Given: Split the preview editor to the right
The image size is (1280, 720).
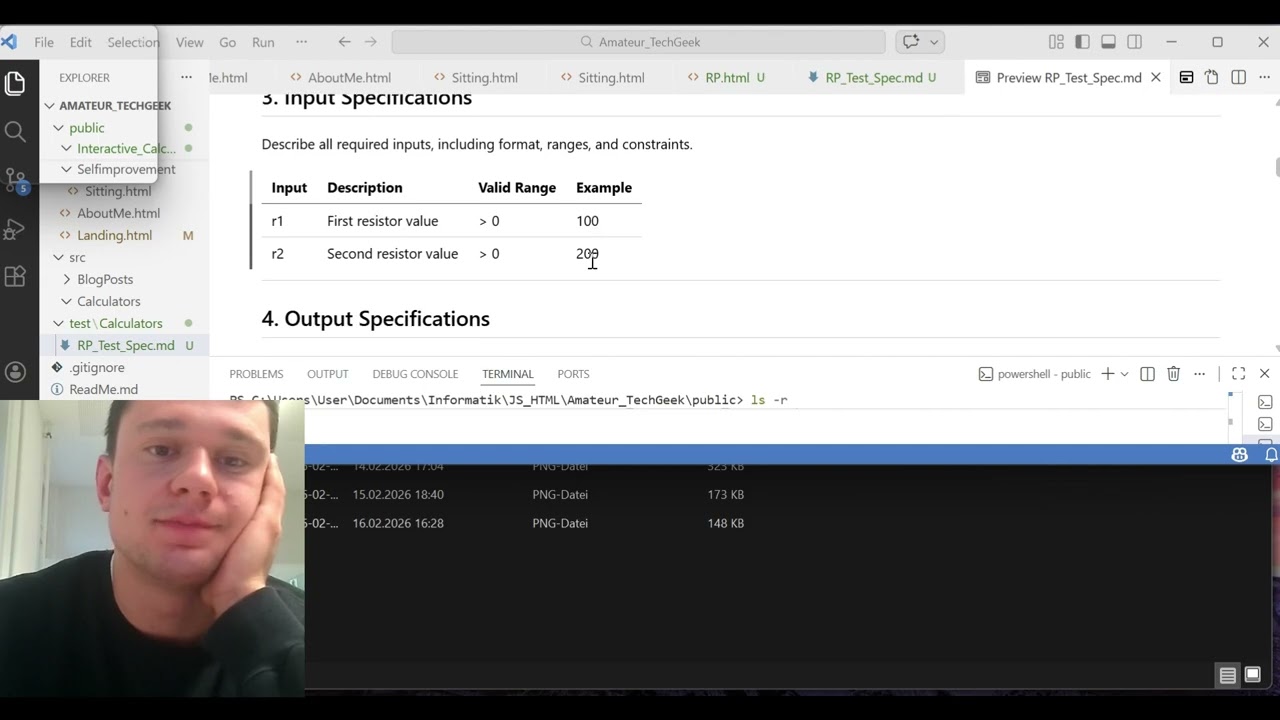Looking at the screenshot, I should [1238, 77].
